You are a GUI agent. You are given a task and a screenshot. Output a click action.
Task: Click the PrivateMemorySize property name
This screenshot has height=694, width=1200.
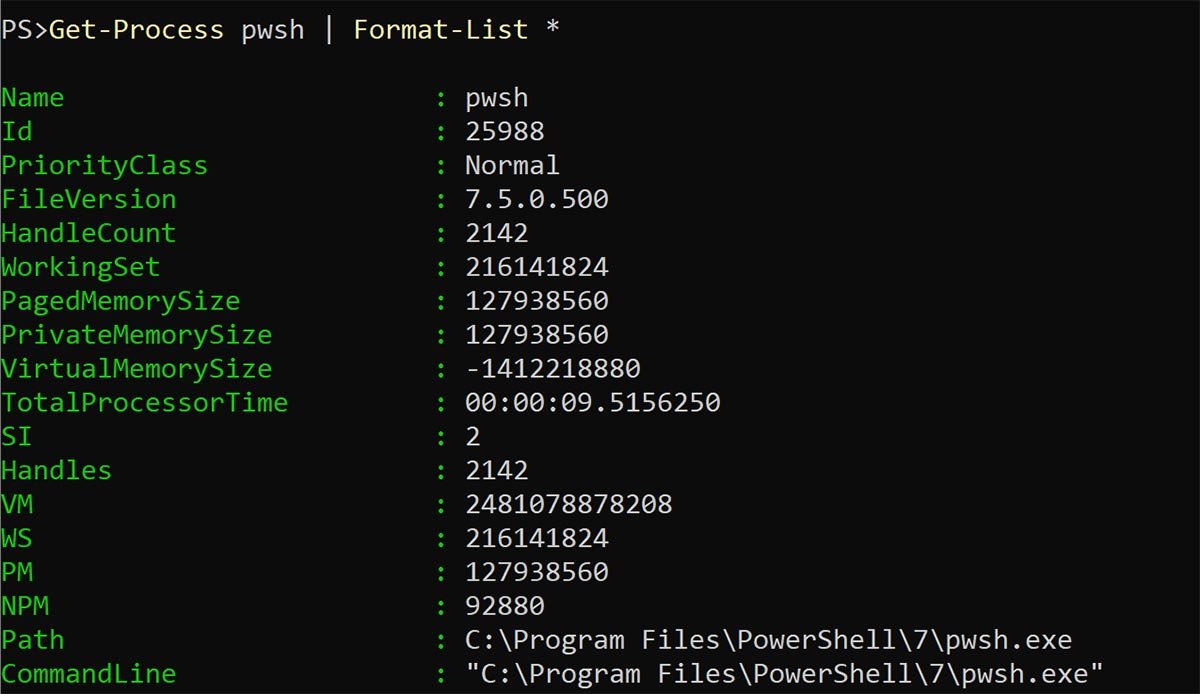tap(136, 335)
